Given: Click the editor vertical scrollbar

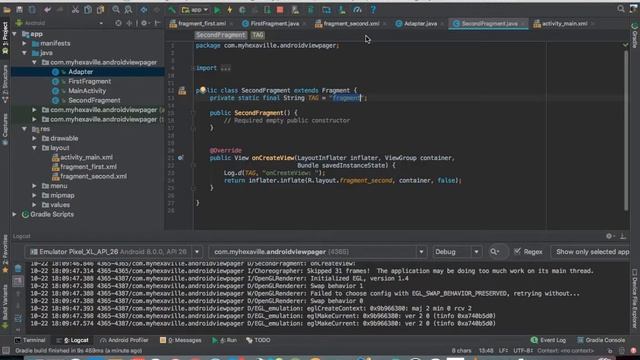Looking at the screenshot, I should (626, 131).
